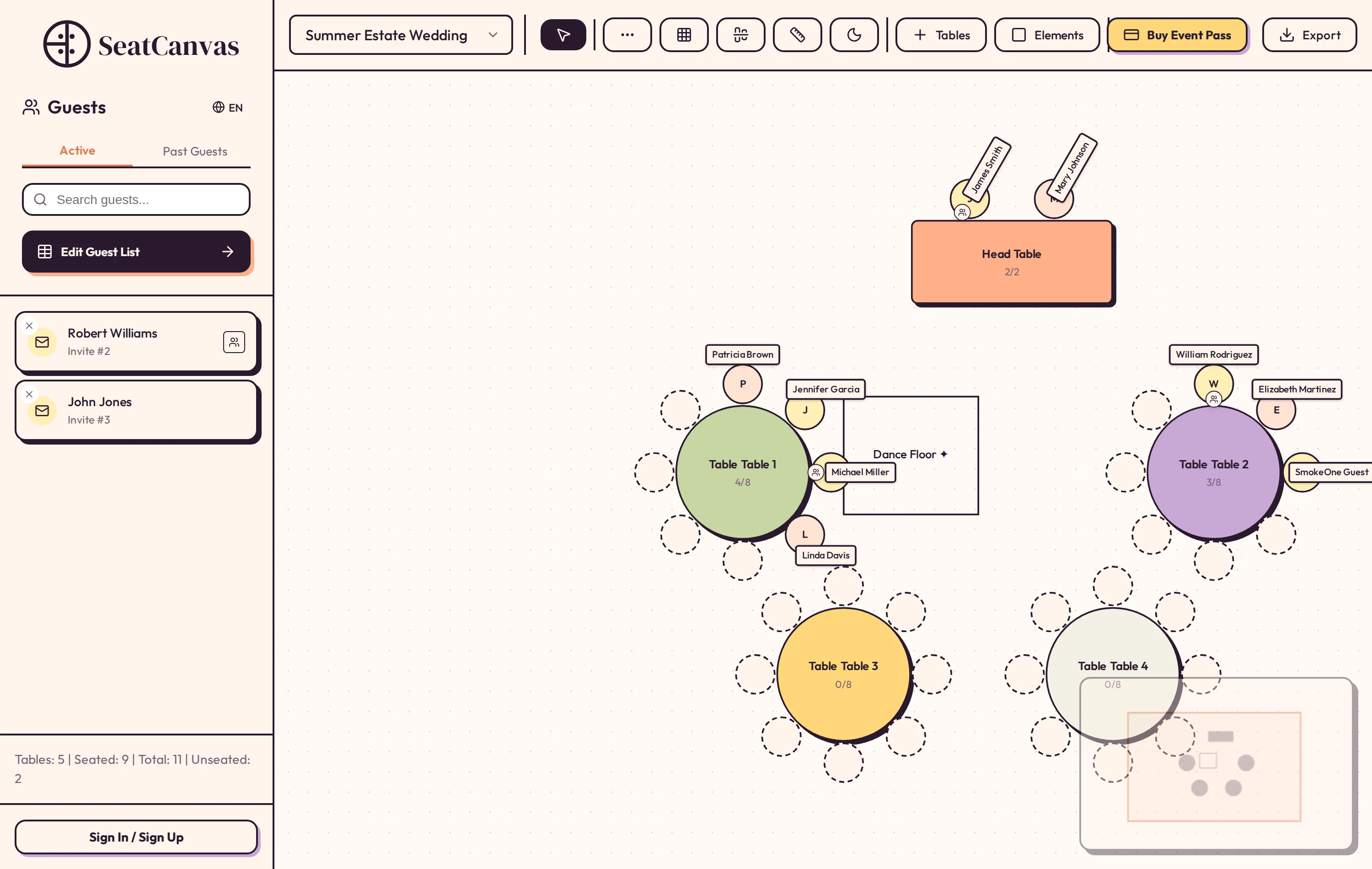Select Patricia Brown seat avatar P
1372x869 pixels.
(x=742, y=383)
